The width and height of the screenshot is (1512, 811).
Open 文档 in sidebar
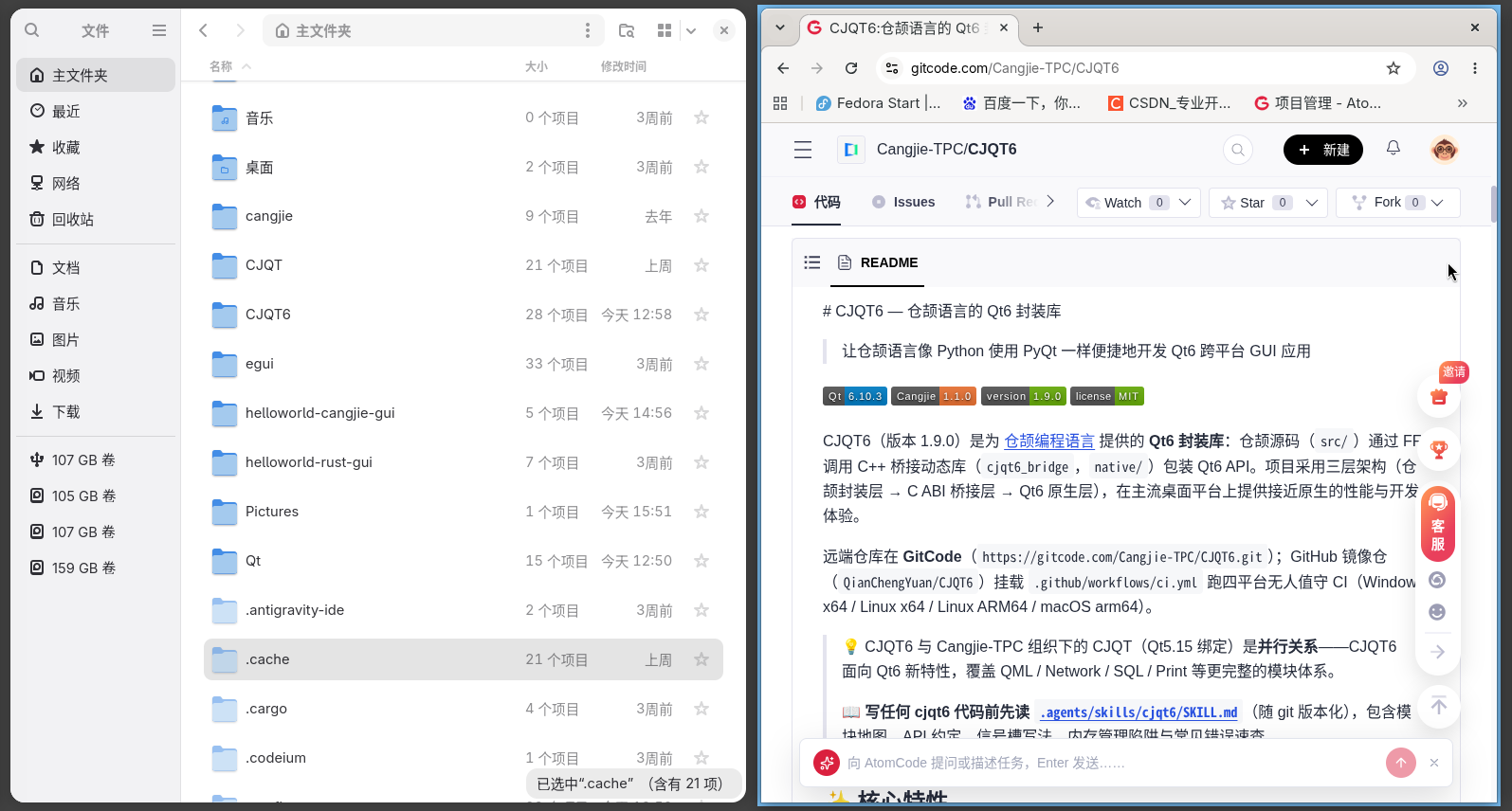(96, 267)
